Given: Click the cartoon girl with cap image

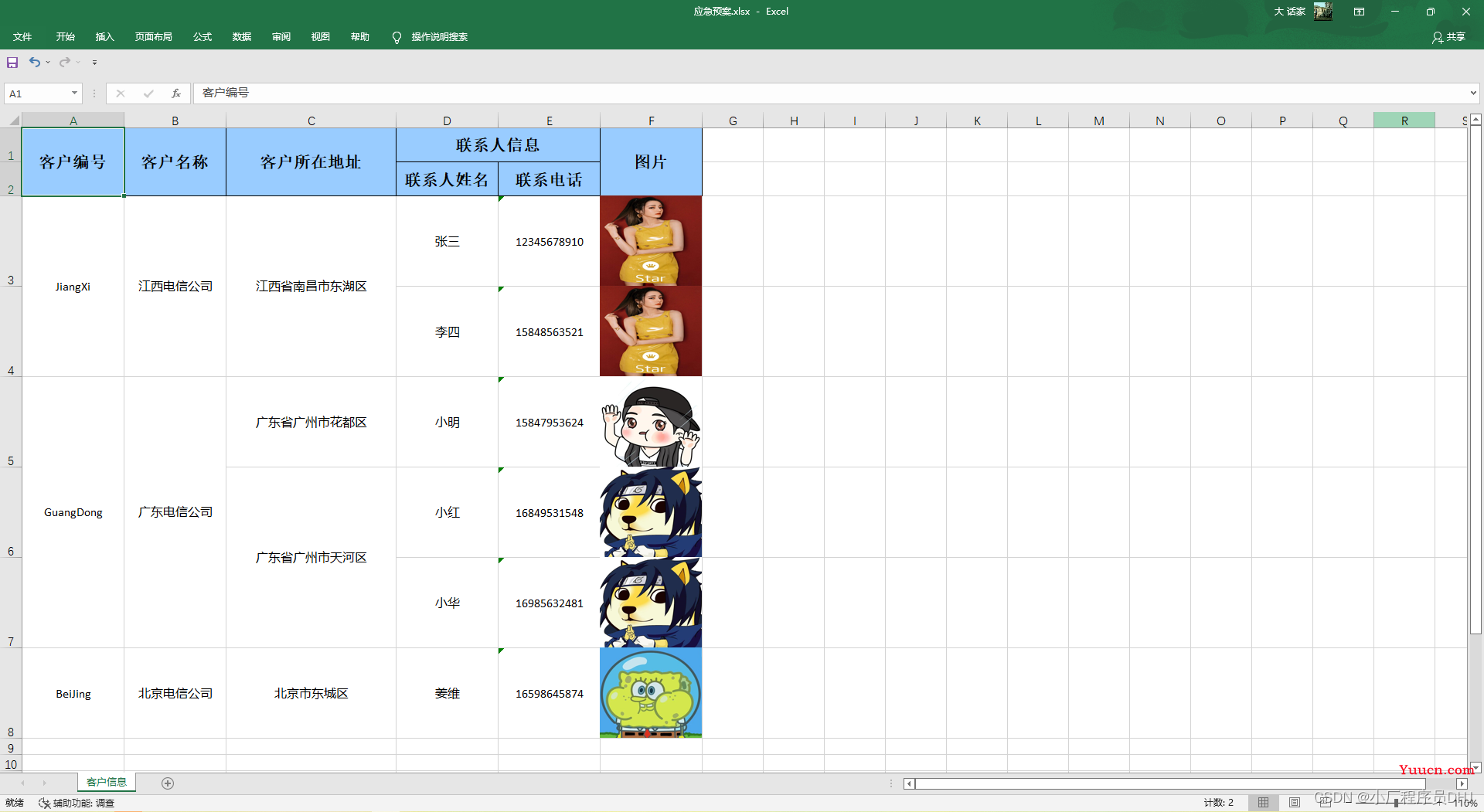Looking at the screenshot, I should [651, 423].
